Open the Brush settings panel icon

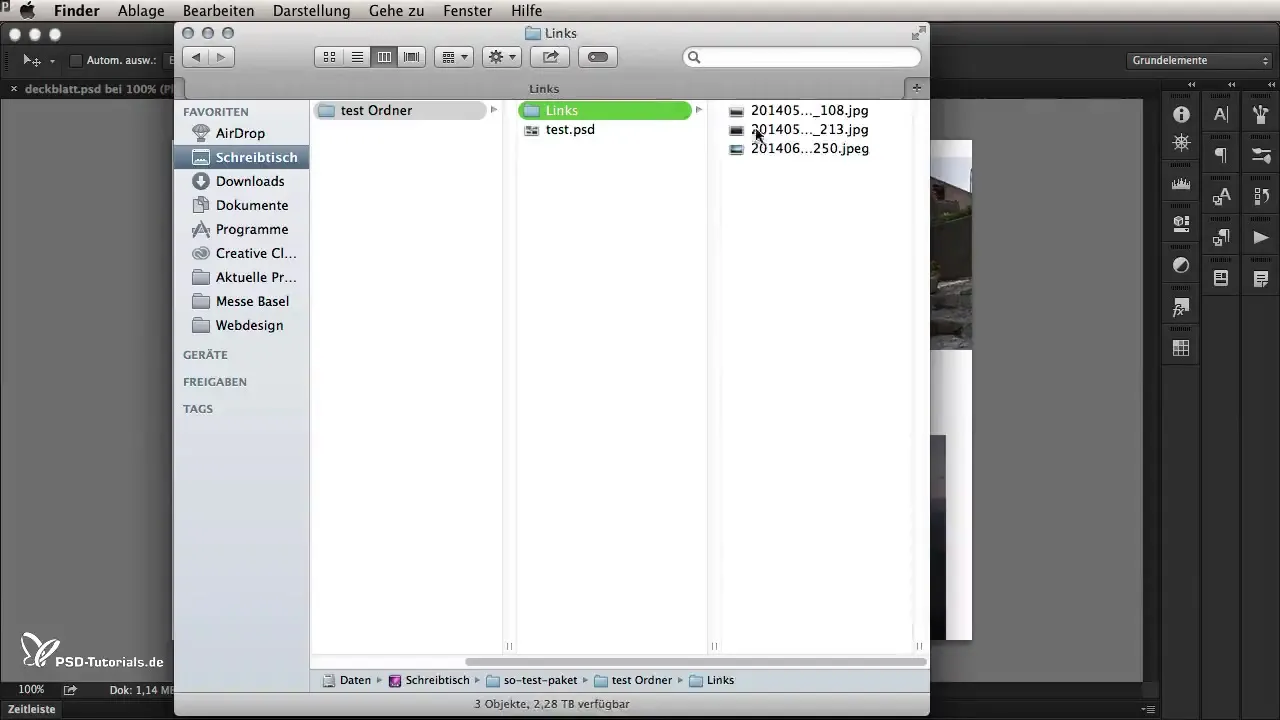(1261, 155)
